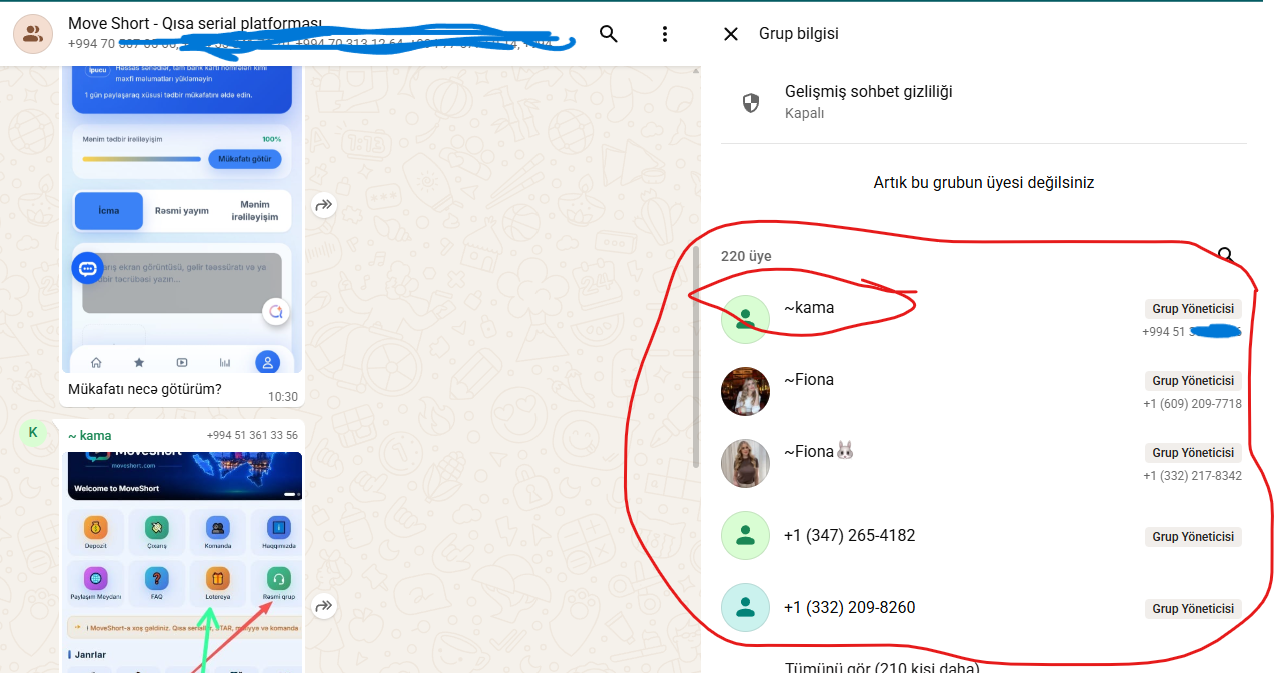Click ~ kama sender name in chat
Image resolution: width=1275 pixels, height=673 pixels.
(90, 435)
